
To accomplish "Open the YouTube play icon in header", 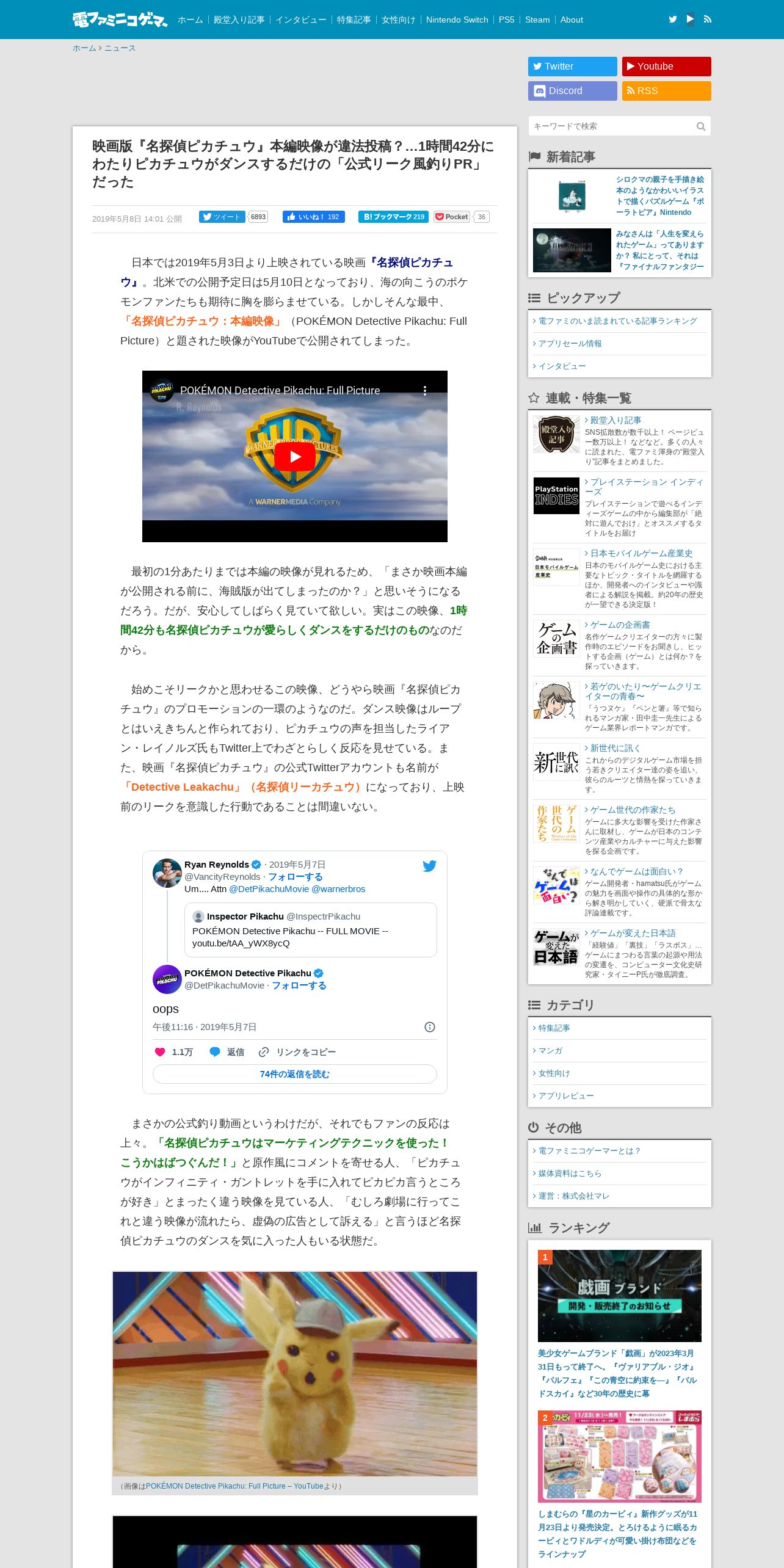I will pyautogui.click(x=690, y=19).
